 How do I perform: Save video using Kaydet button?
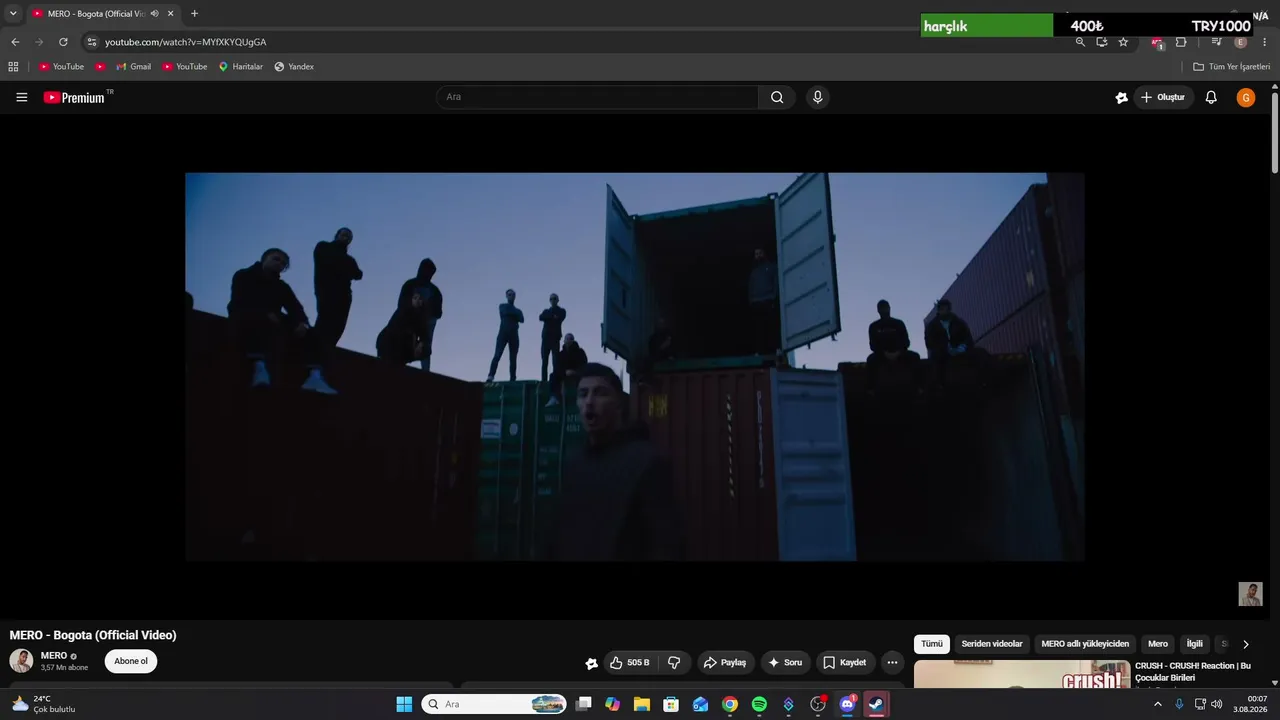tap(844, 662)
